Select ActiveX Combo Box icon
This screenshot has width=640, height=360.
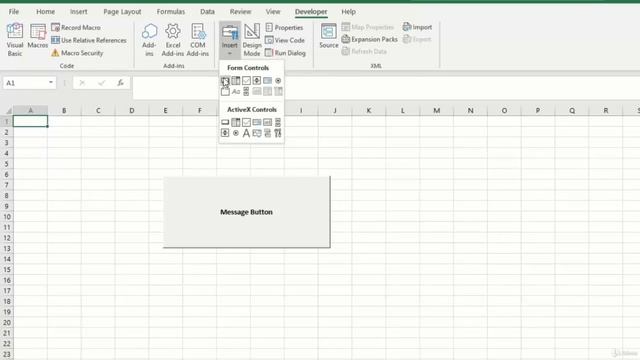click(x=236, y=122)
